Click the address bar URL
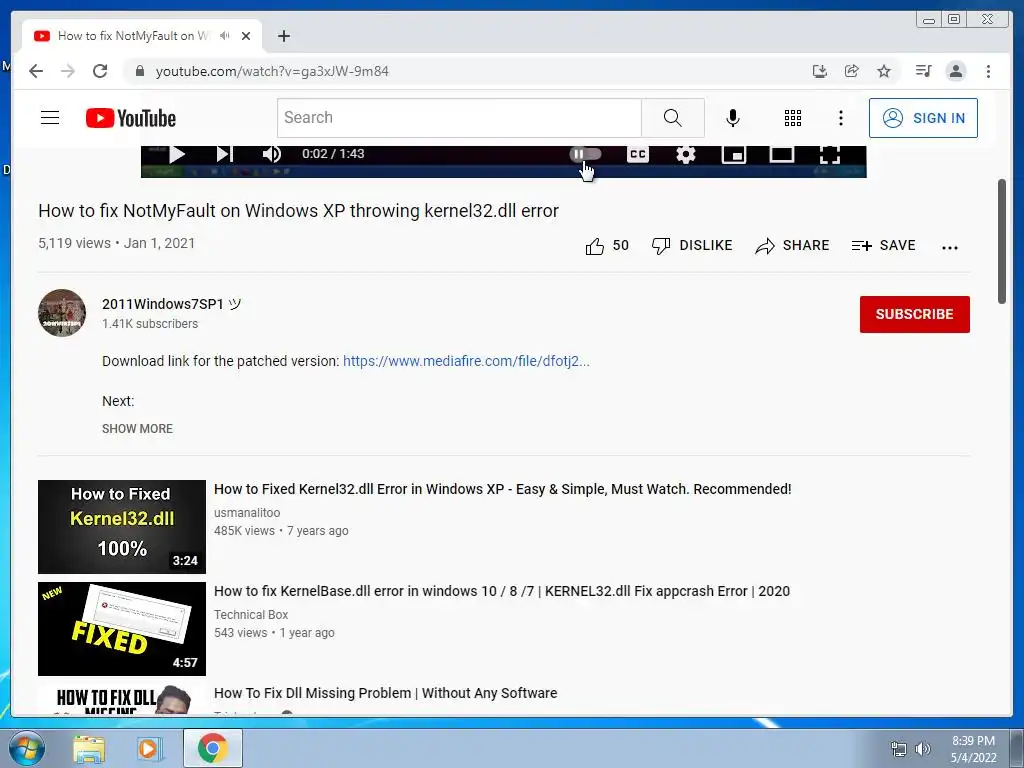This screenshot has width=1024, height=768. (x=272, y=71)
